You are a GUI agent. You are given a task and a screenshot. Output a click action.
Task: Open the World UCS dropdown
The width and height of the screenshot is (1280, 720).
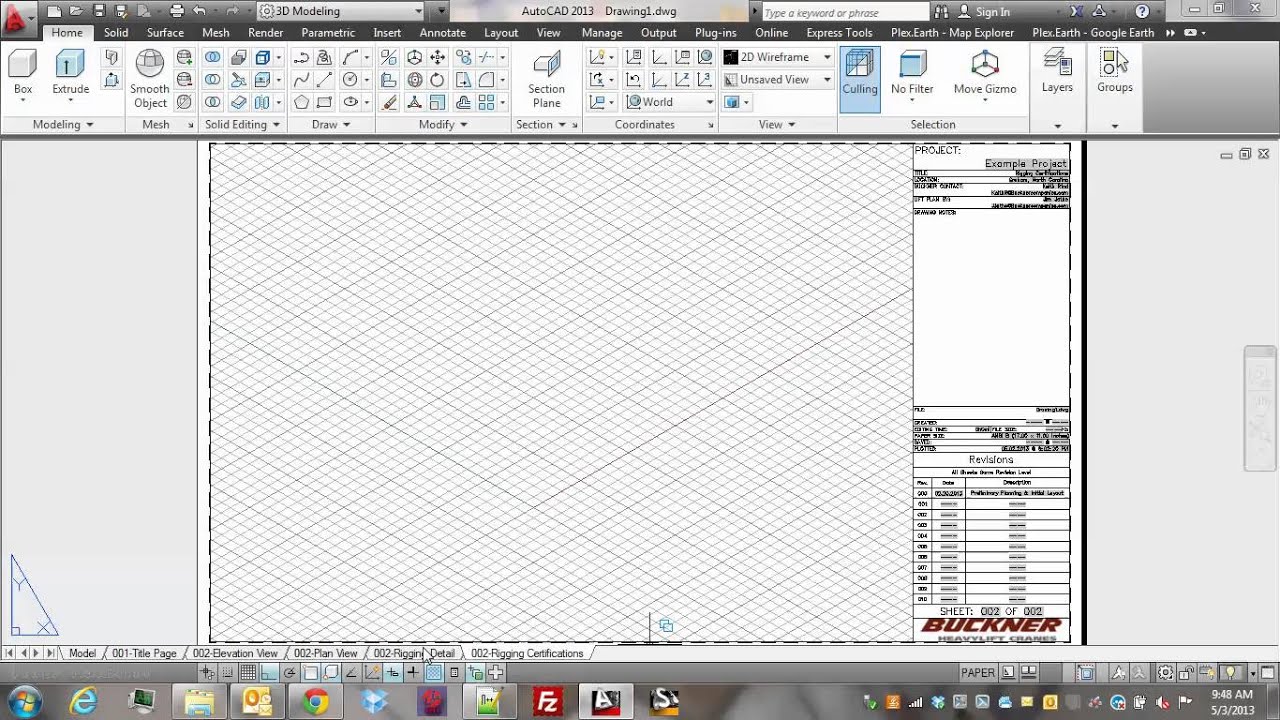point(670,102)
